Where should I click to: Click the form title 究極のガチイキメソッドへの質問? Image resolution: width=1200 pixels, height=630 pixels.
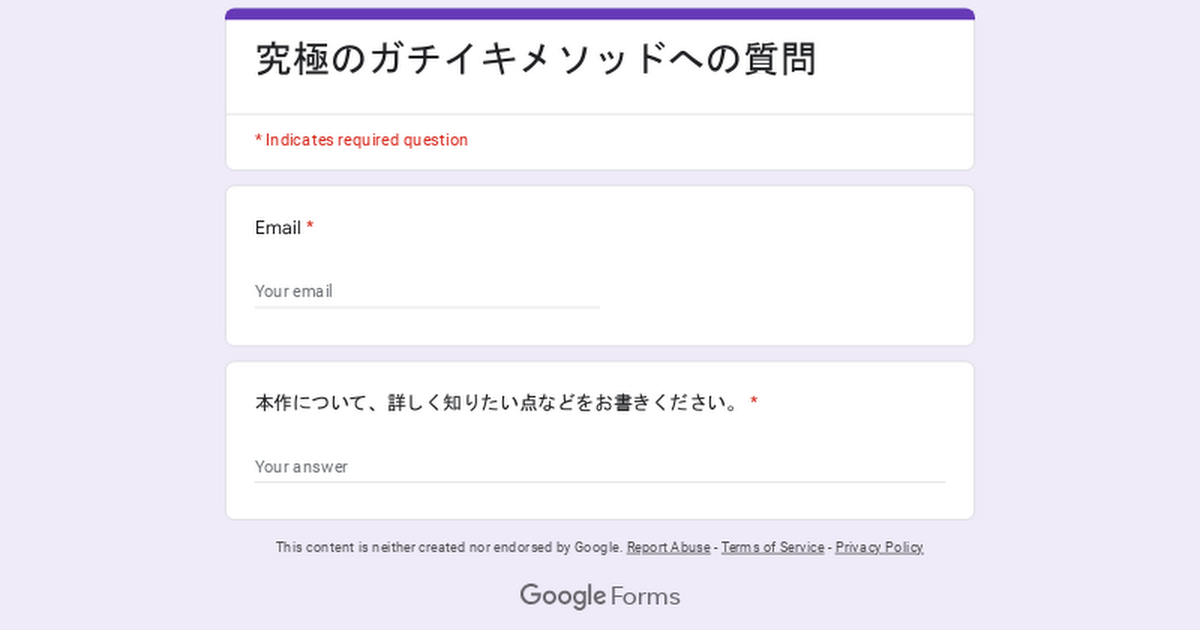536,59
